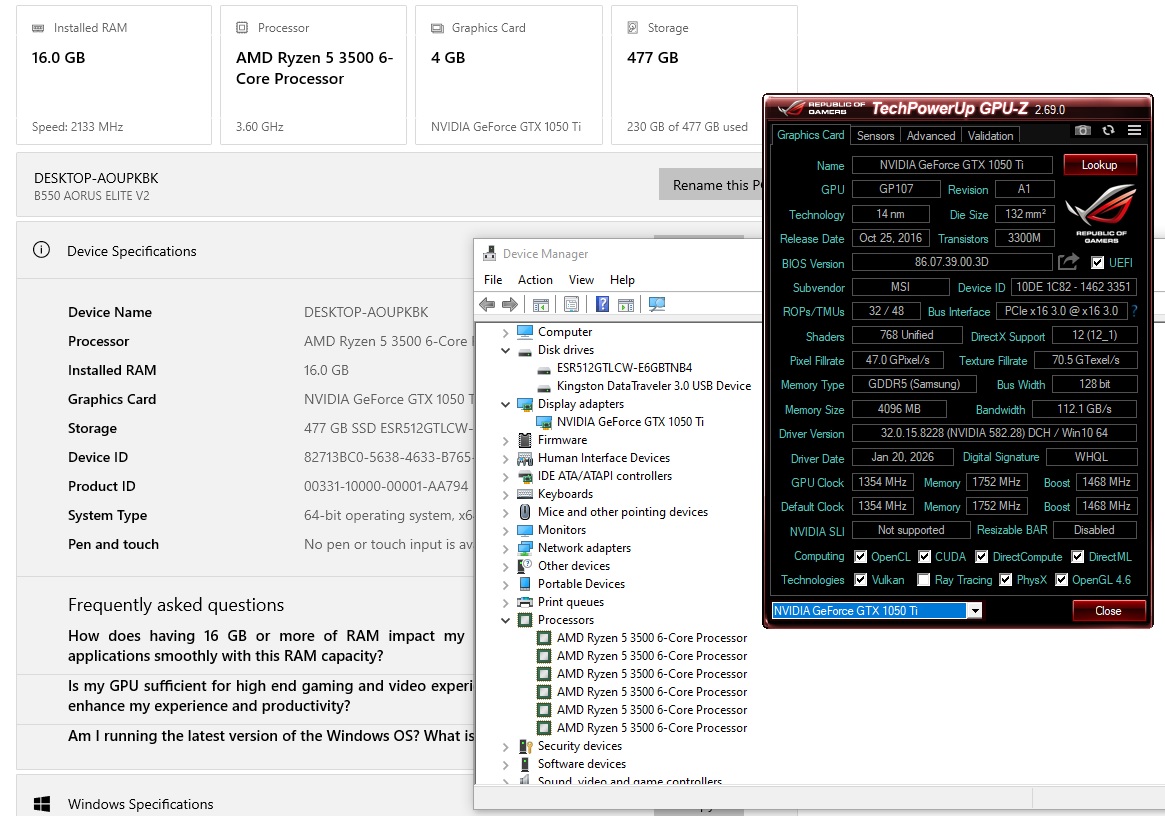
Task: Click the GPU-Z refresh icon
Action: (x=1109, y=130)
